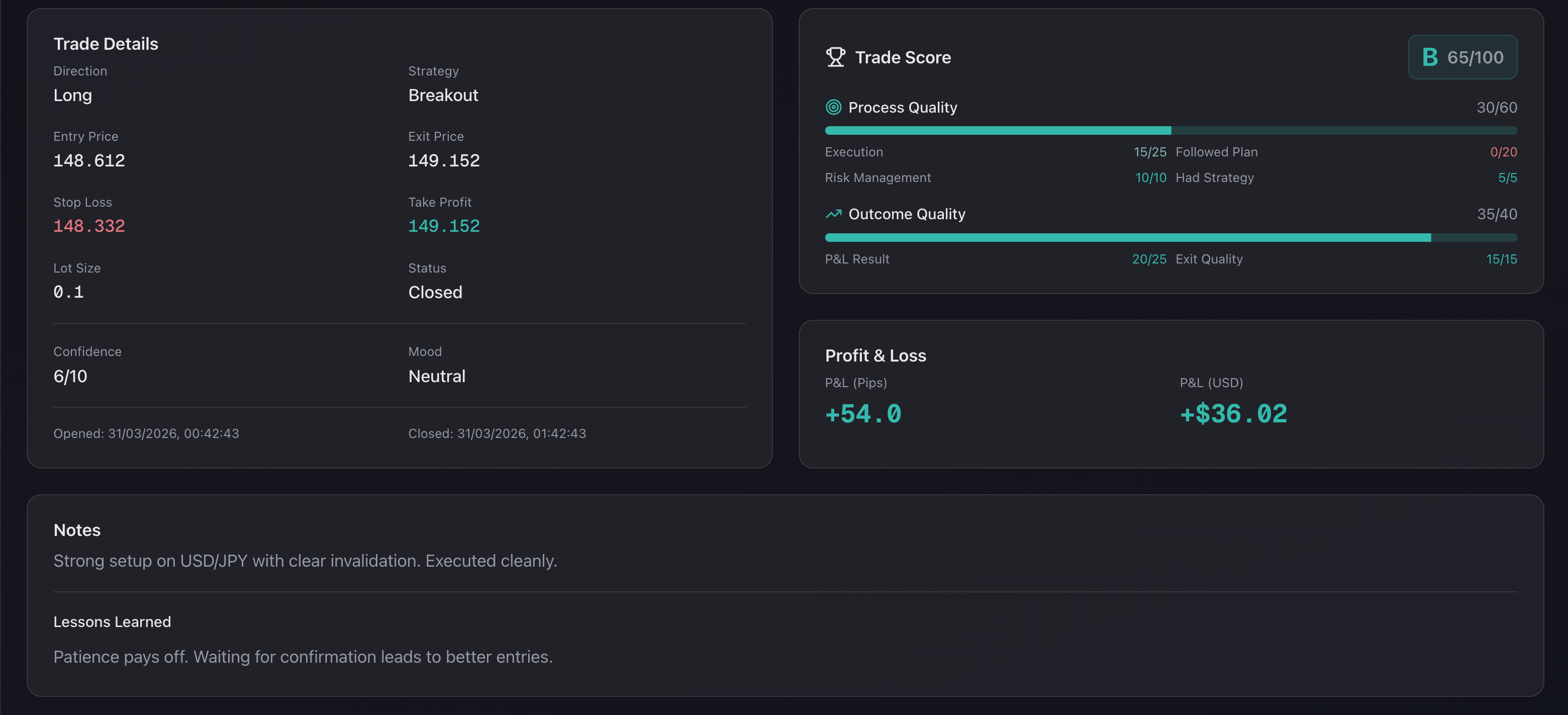Click the Had Strategy 5/5 value
Screen dimensions: 1568x715
tap(1507, 177)
